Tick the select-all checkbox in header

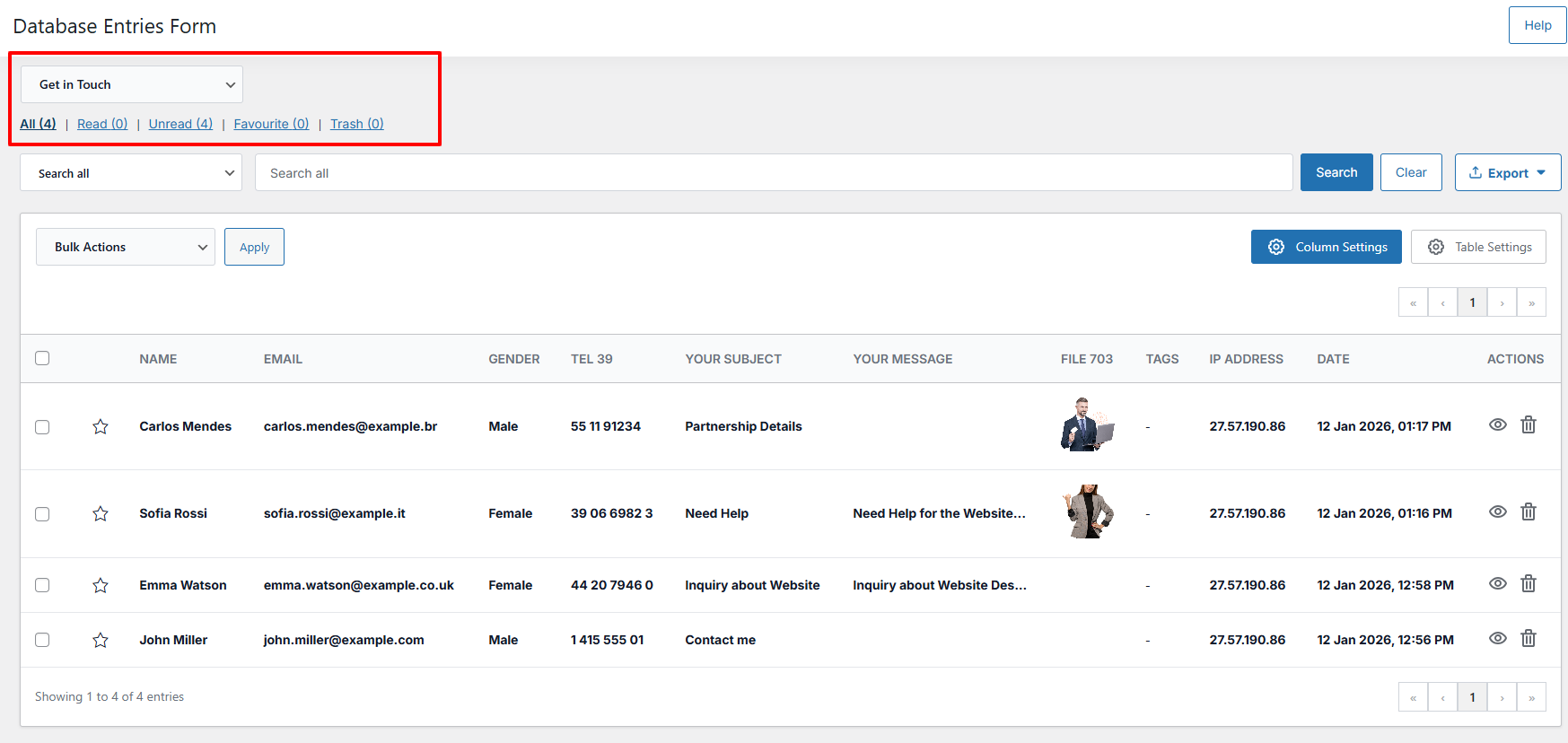(x=42, y=358)
